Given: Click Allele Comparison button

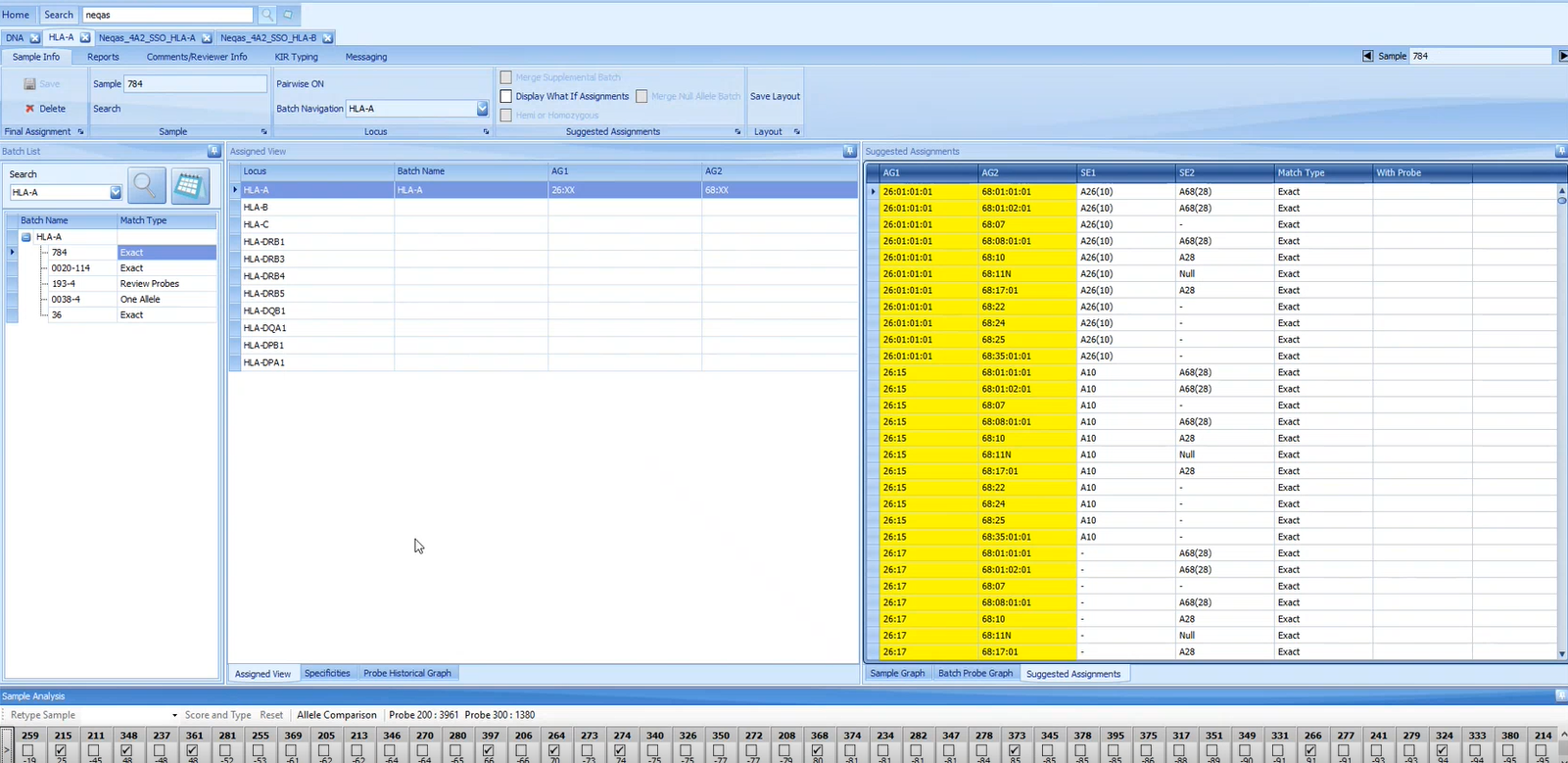Looking at the screenshot, I should (x=337, y=715).
